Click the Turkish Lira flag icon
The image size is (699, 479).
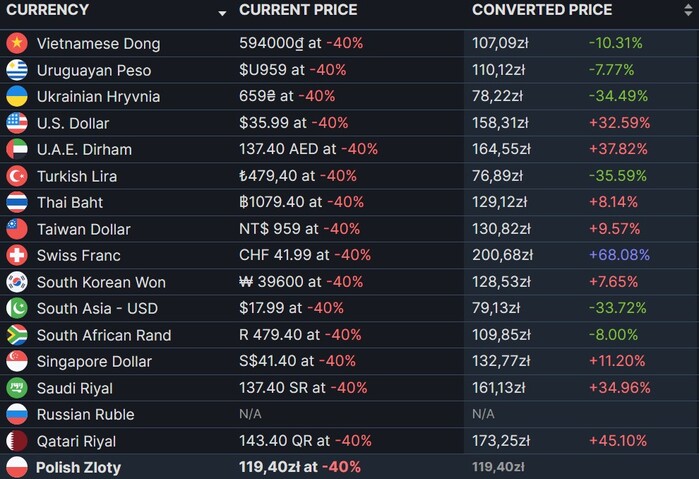click(x=16, y=176)
